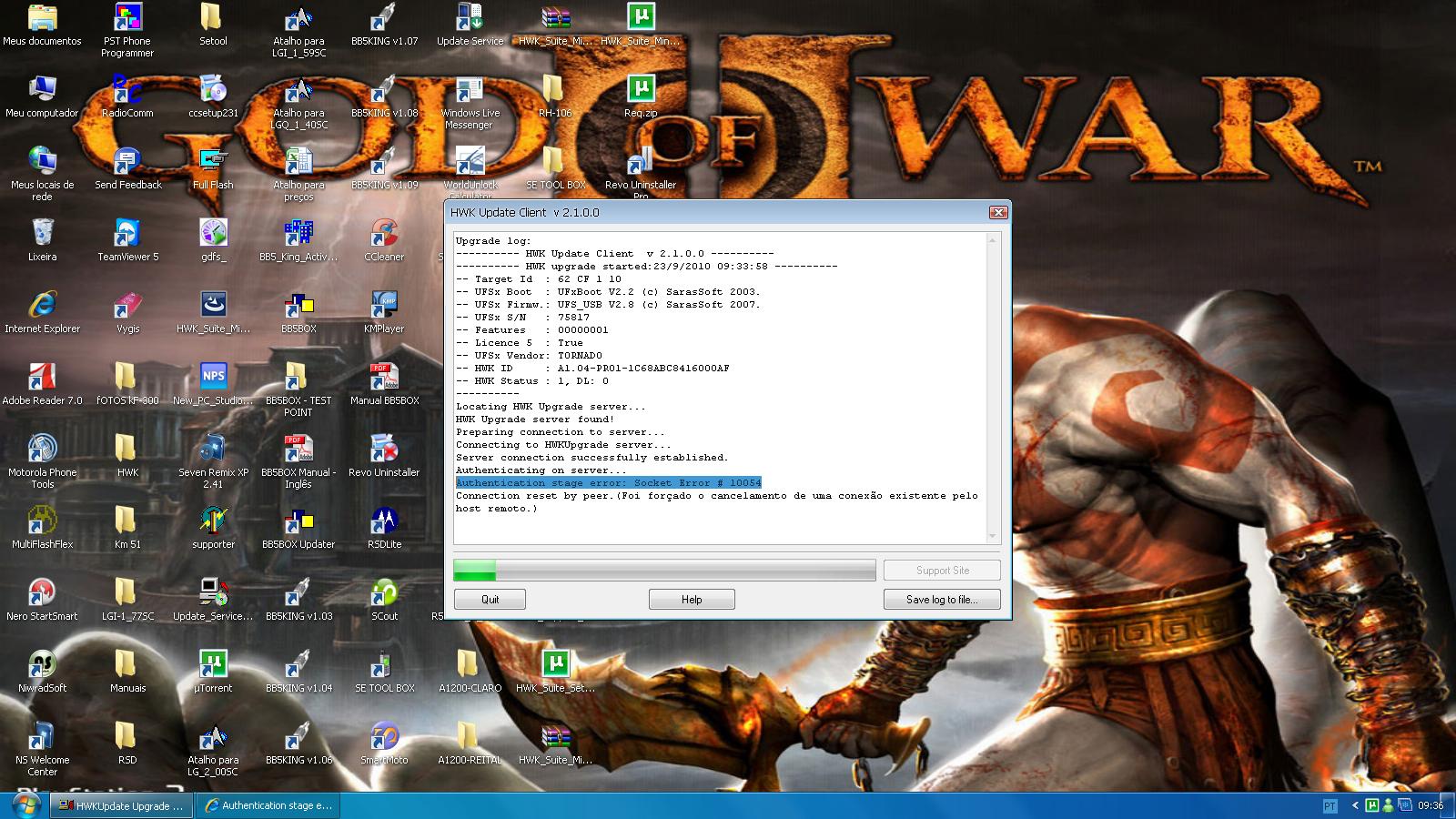Open Send Feedback desktop icon
1456x819 pixels.
pos(127,168)
